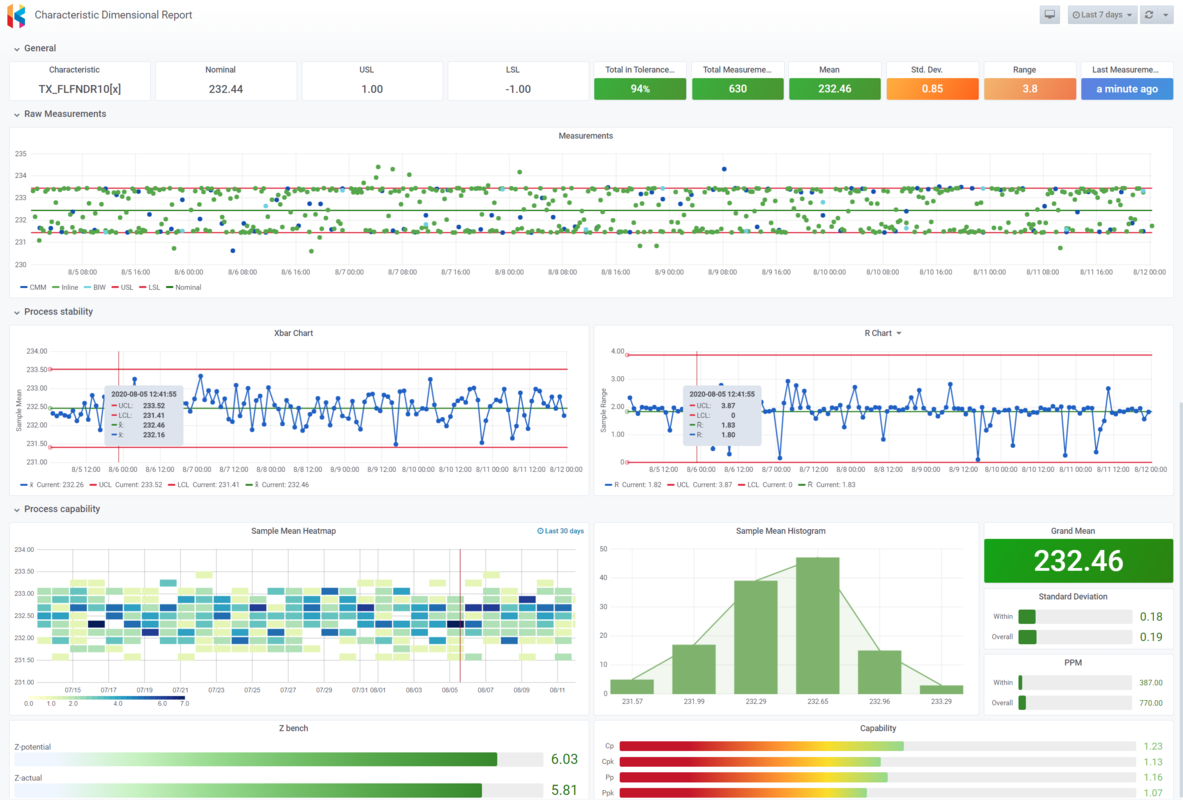Click the Characteristic Dimensional Report title

point(113,15)
